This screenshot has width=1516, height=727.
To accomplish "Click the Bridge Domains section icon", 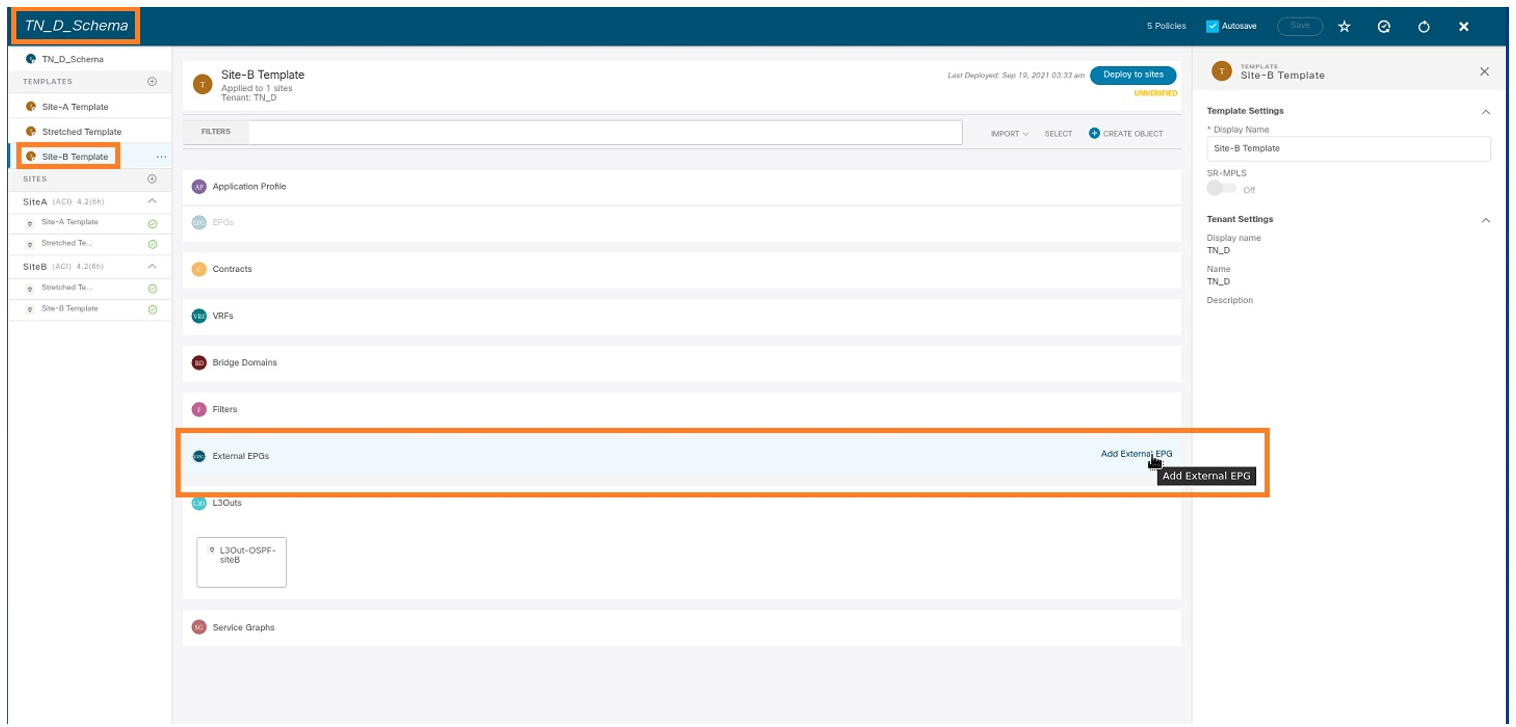I will 198,363.
